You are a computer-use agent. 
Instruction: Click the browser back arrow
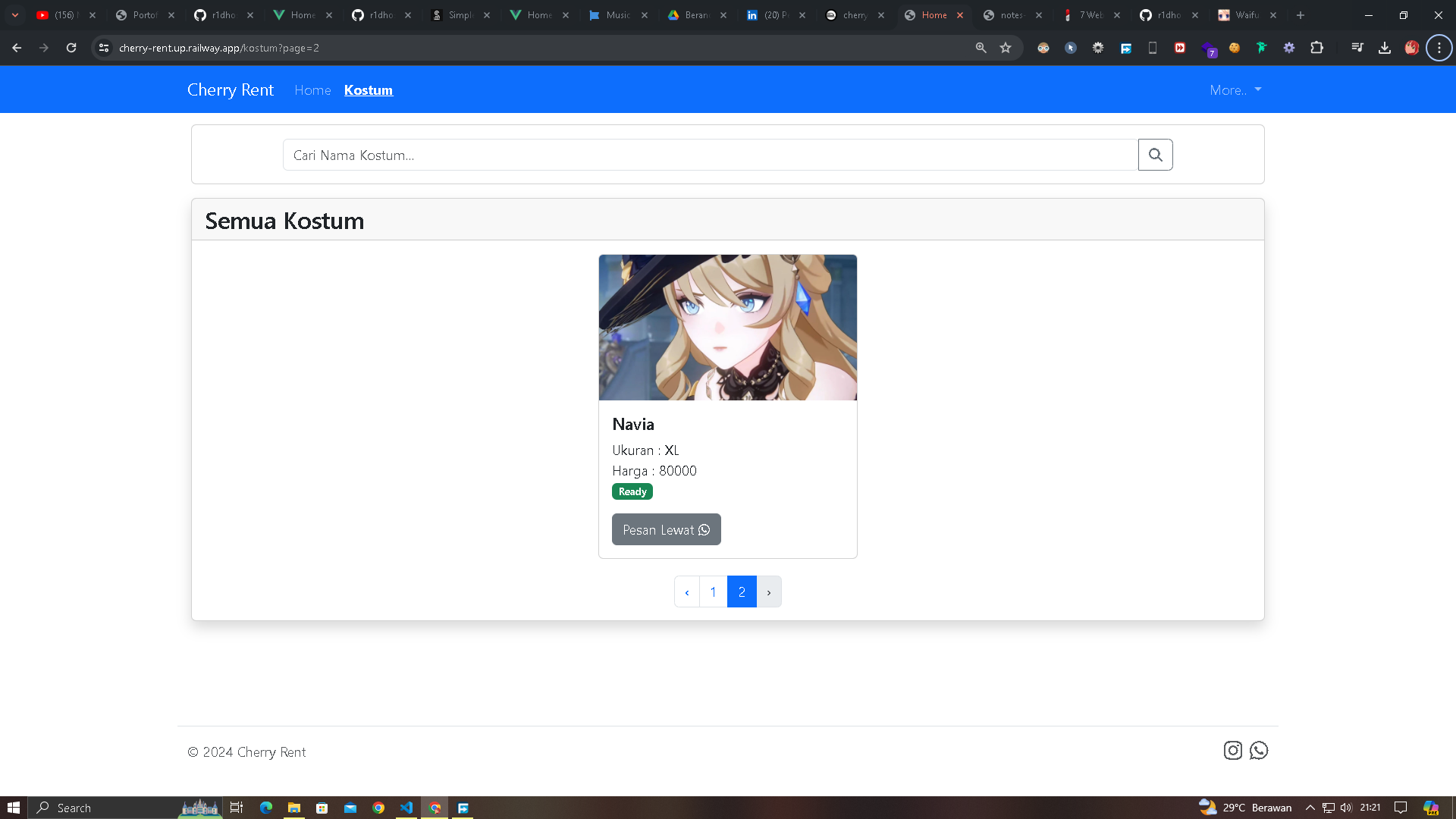pyautogui.click(x=17, y=48)
